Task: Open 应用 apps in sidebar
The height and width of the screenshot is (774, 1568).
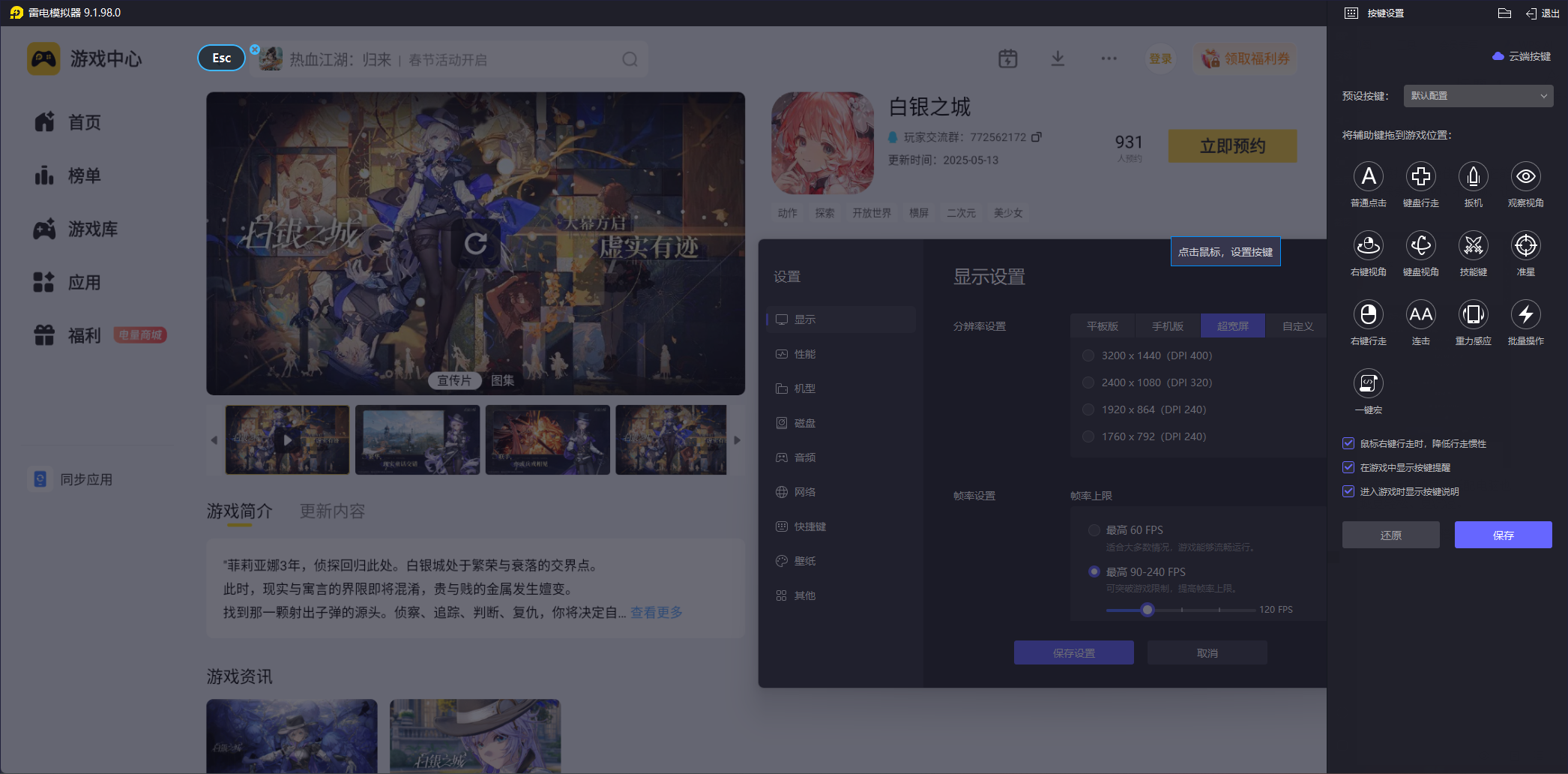Action: click(67, 282)
